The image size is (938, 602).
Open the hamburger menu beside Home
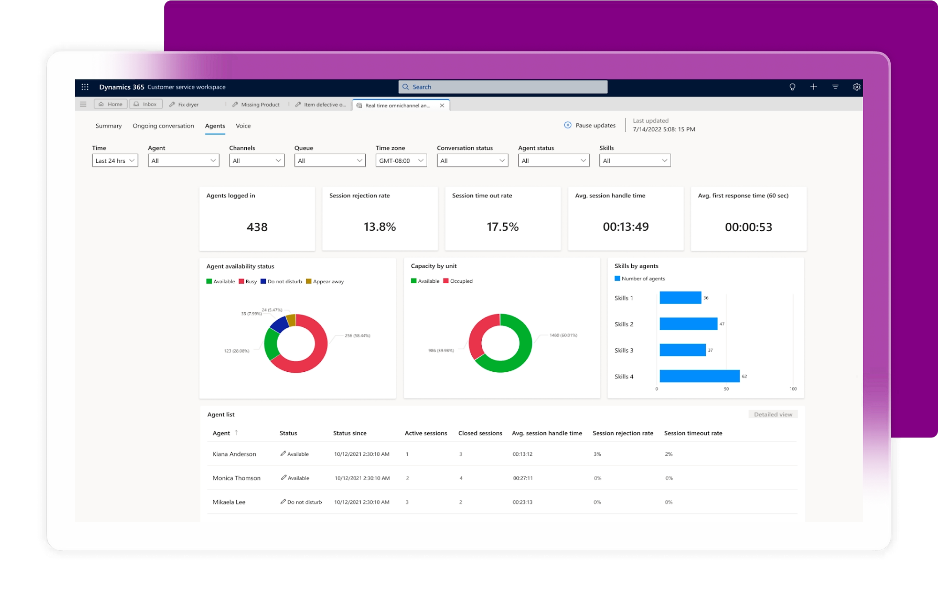click(x=83, y=104)
